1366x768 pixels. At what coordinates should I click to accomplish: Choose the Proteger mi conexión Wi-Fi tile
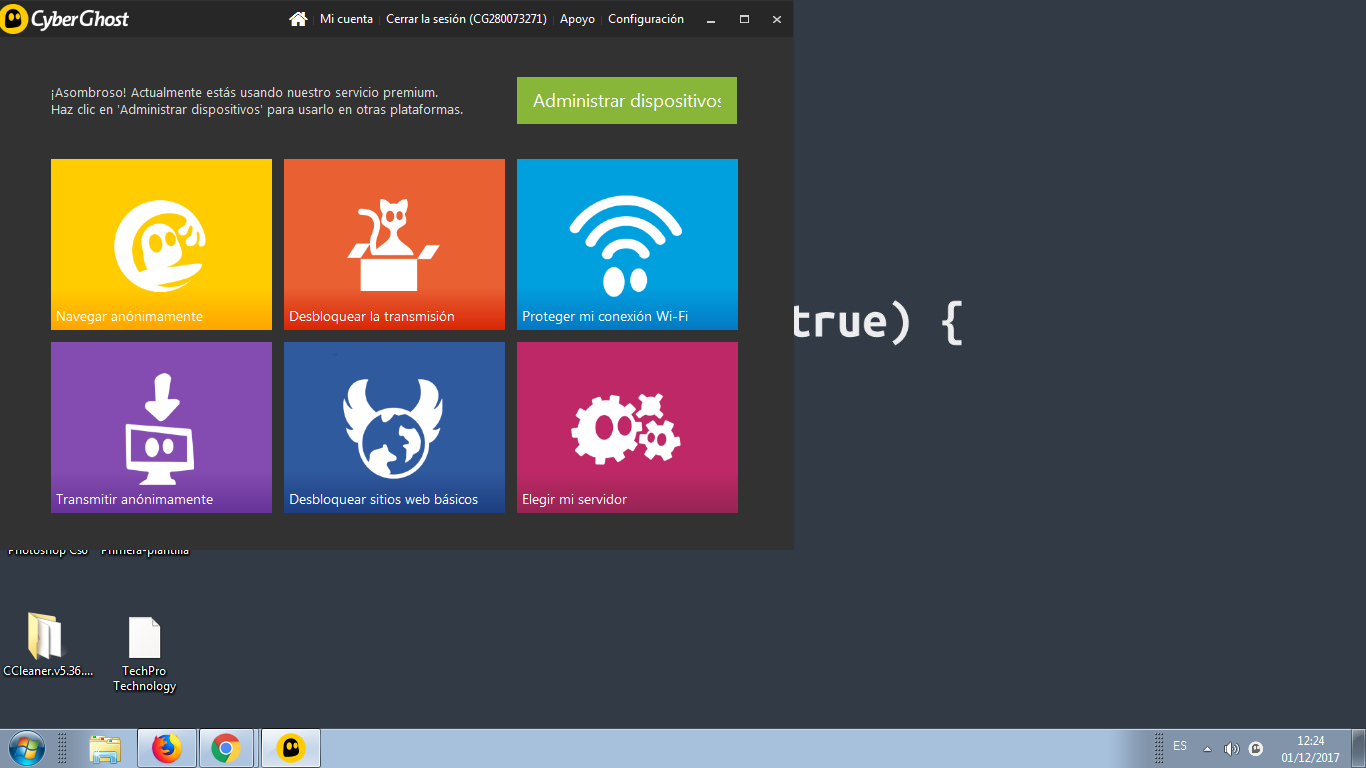[x=627, y=244]
